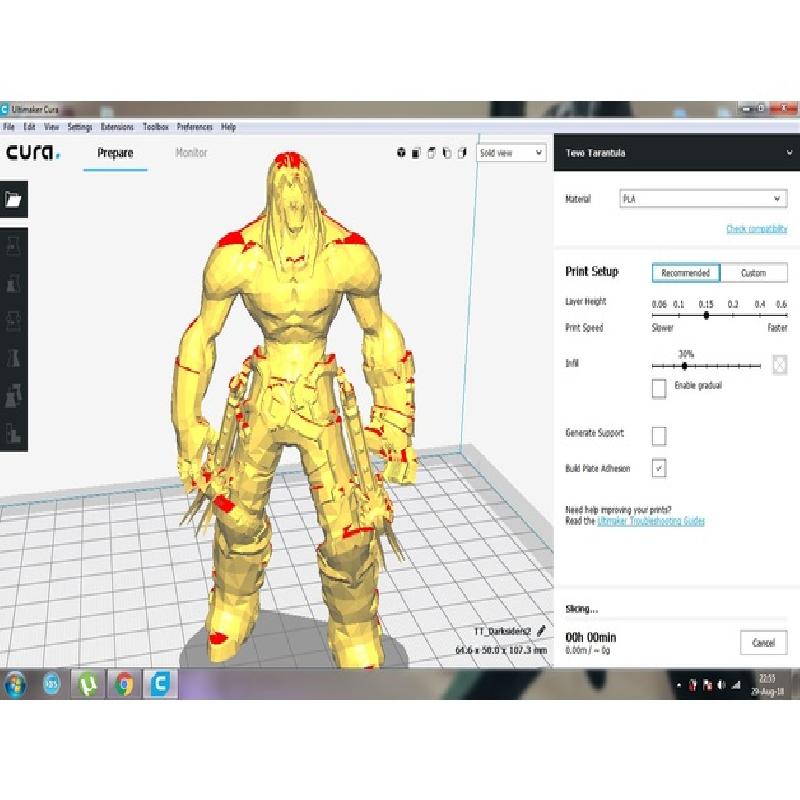Uncheck the Build Plate Adhesion checkbox
This screenshot has height=800, width=800.
[659, 468]
